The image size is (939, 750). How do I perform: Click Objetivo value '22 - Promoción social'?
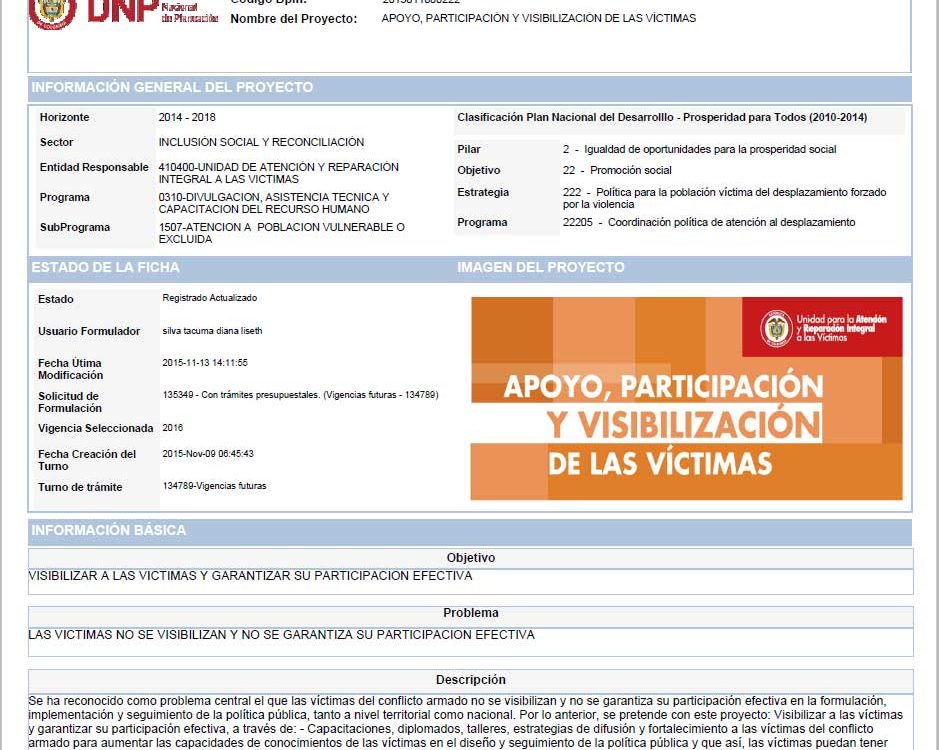point(617,170)
